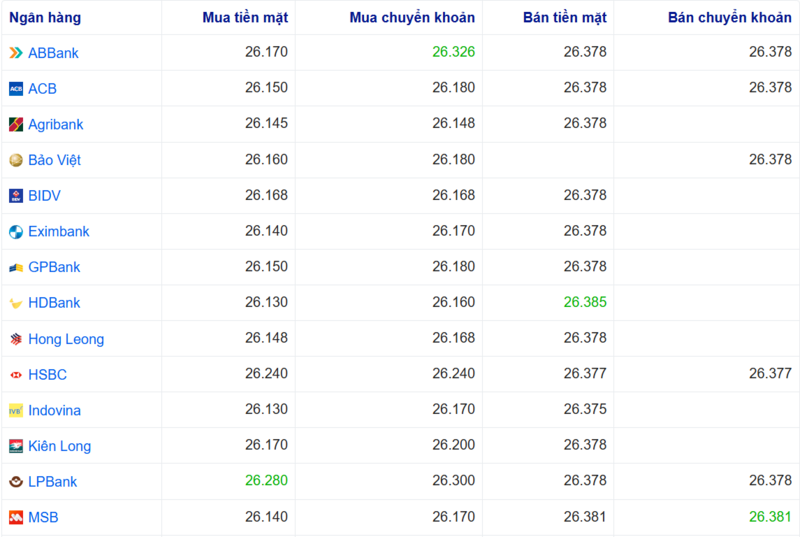The width and height of the screenshot is (800, 537).
Task: Click the 'Bán tiền mặt' column header
Action: point(565,18)
